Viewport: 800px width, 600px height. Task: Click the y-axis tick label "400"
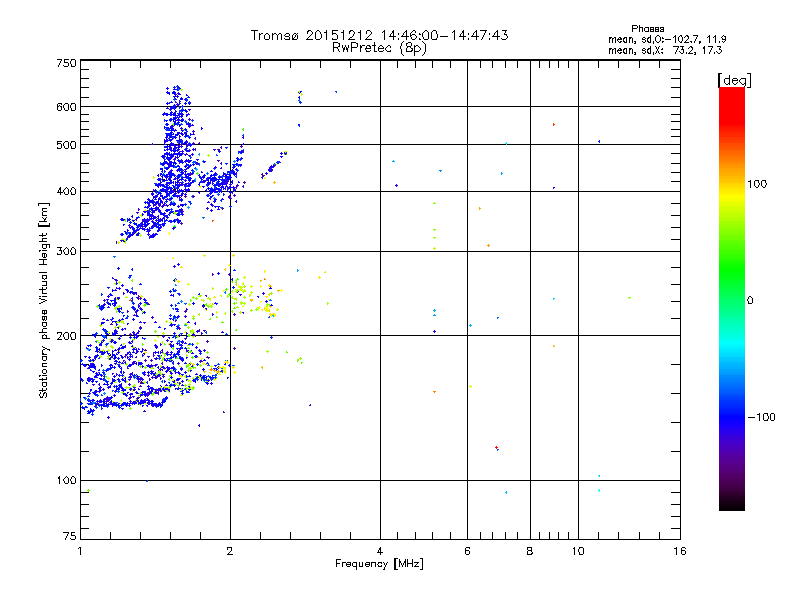66,192
